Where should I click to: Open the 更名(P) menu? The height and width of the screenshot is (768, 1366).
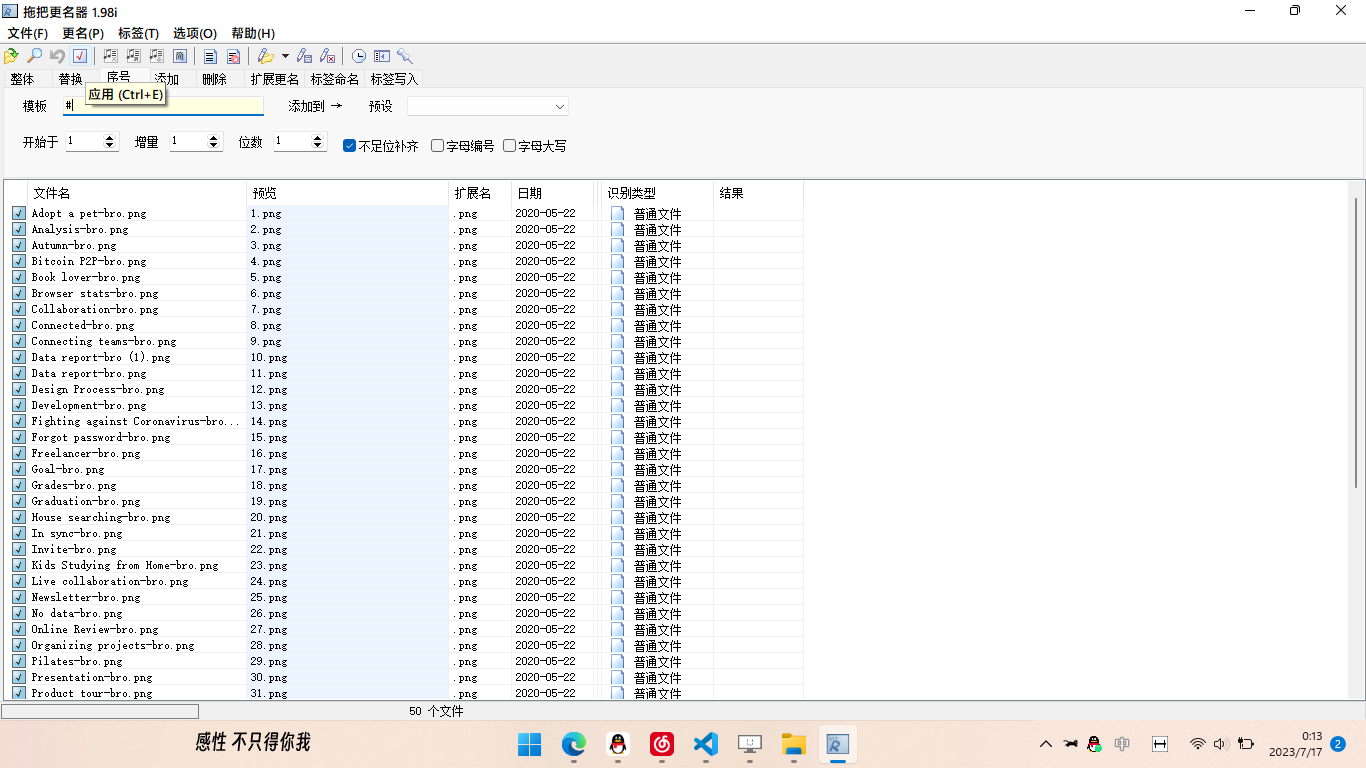coord(82,33)
